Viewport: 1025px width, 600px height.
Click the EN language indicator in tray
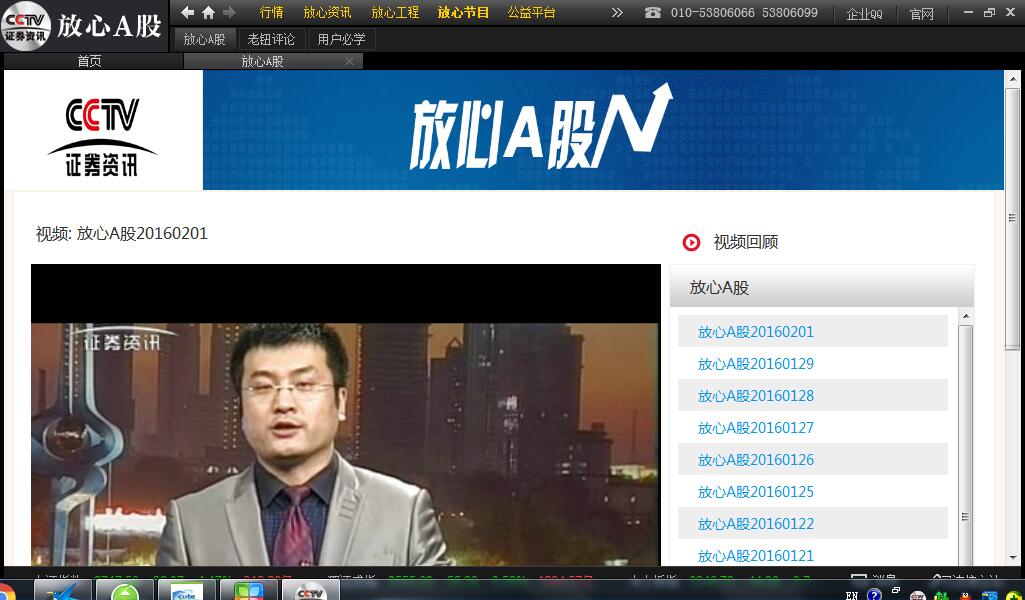(x=852, y=594)
